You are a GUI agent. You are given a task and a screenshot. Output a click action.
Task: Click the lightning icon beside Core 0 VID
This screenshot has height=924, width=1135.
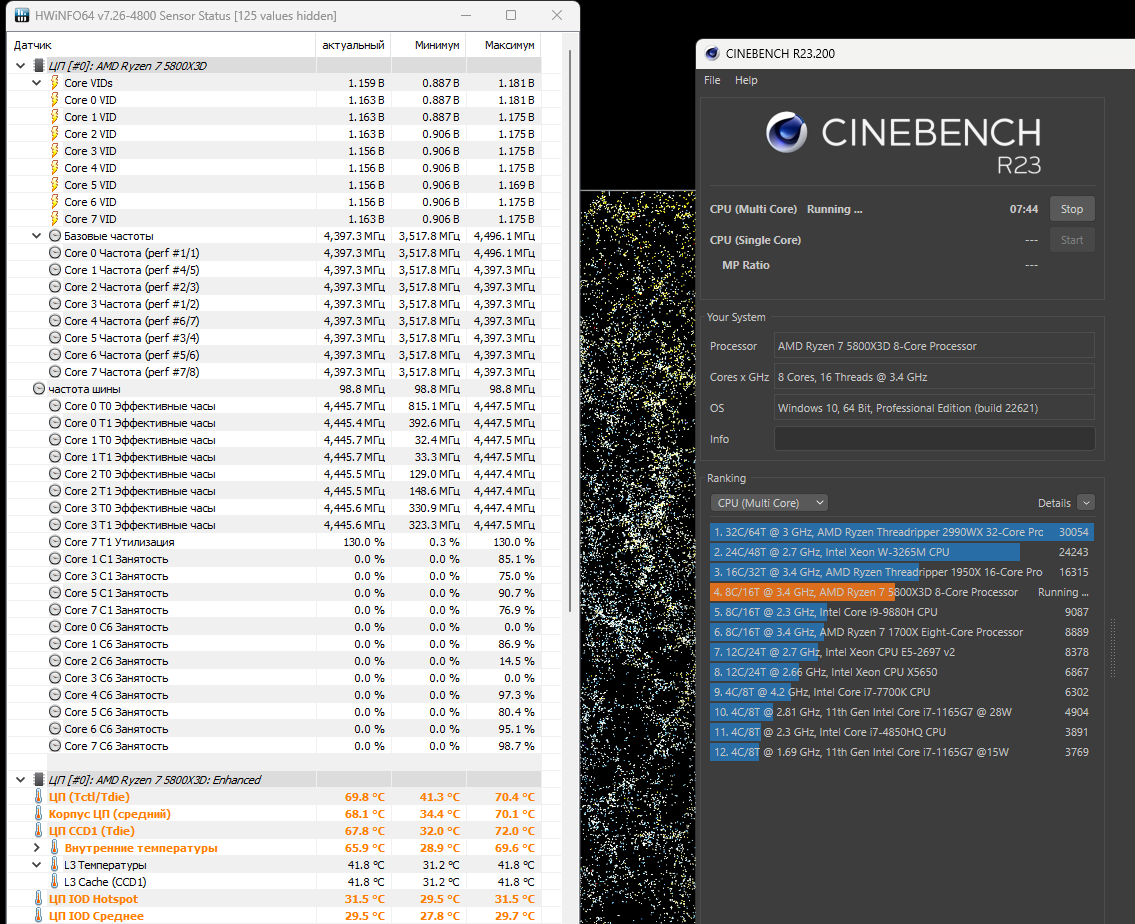pos(54,100)
